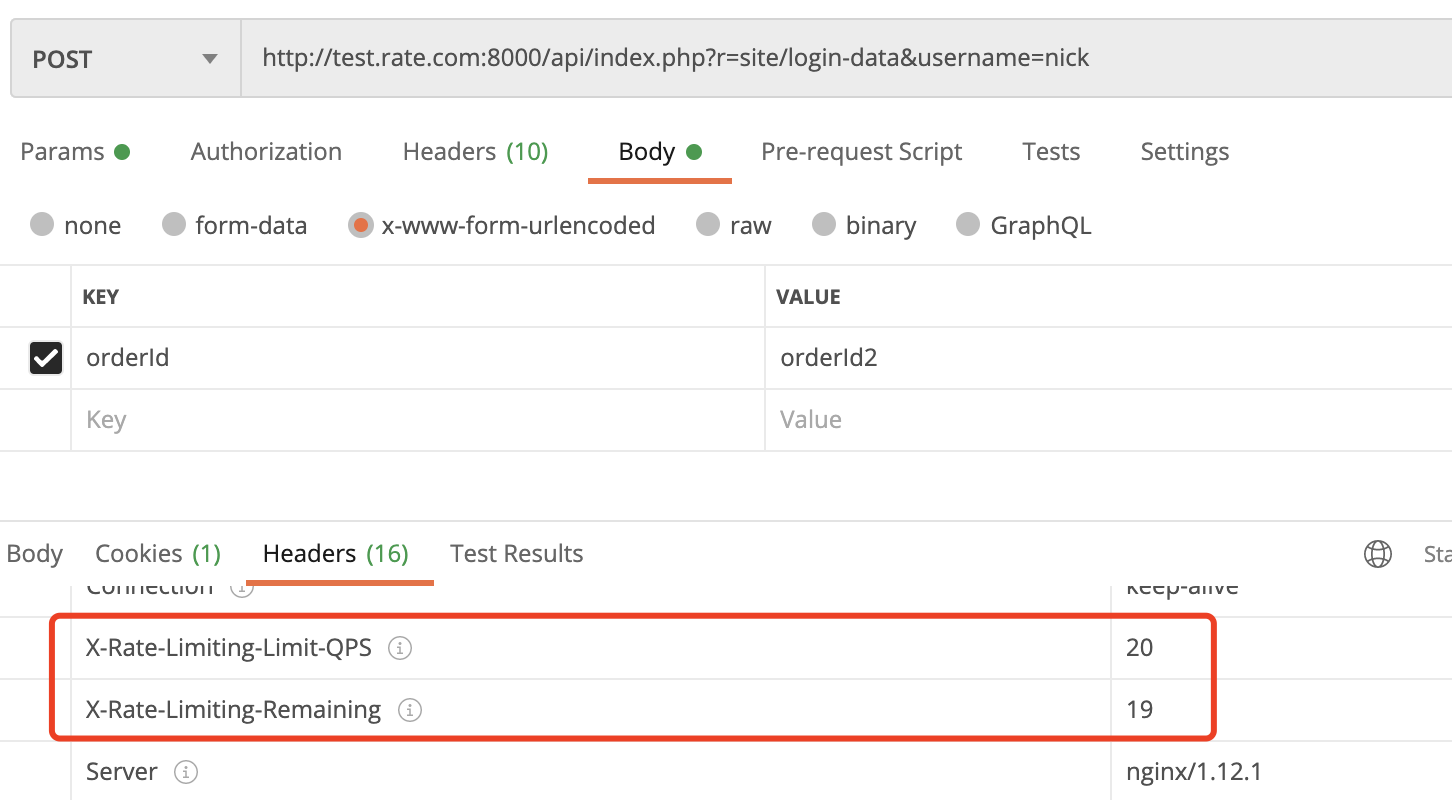Click the orderId2 value cell
1452x800 pixels.
point(1109,358)
